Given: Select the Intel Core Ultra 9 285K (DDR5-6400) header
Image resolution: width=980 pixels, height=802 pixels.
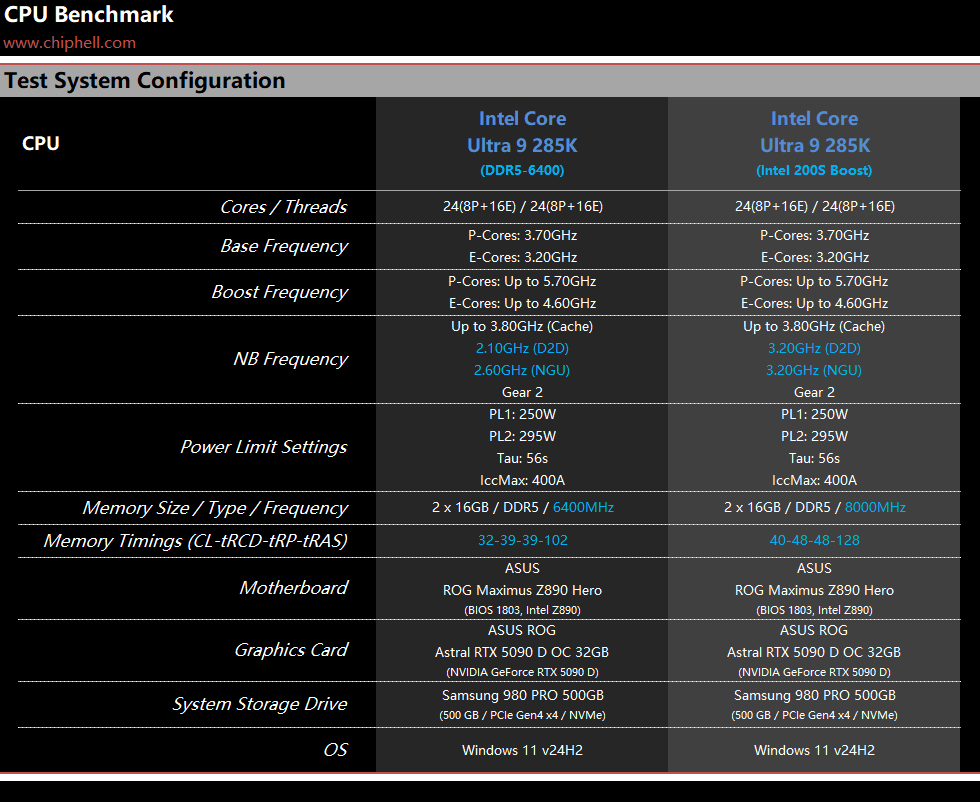Looking at the screenshot, I should (x=522, y=143).
